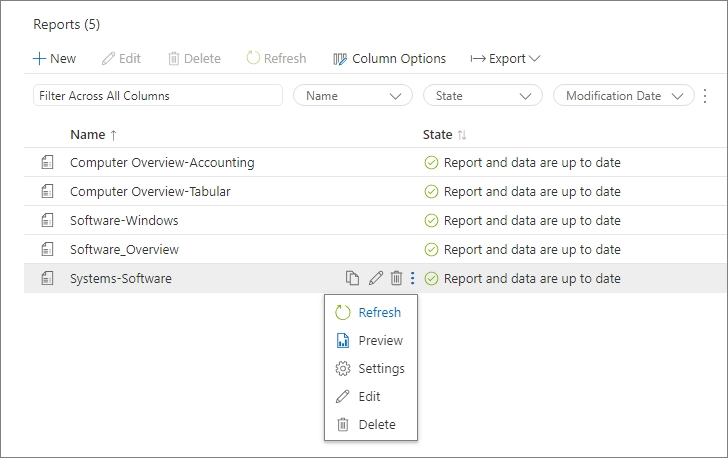Viewport: 728px width, 458px height.
Task: Expand the Export dropdown
Action: pyautogui.click(x=505, y=58)
